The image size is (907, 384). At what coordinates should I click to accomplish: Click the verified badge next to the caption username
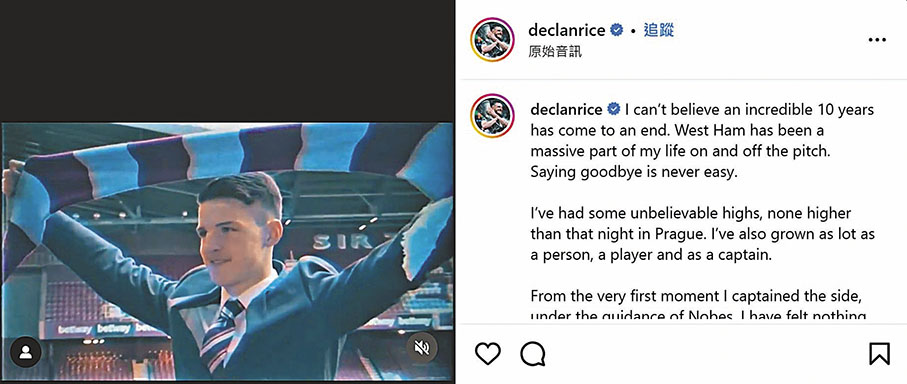pos(614,109)
